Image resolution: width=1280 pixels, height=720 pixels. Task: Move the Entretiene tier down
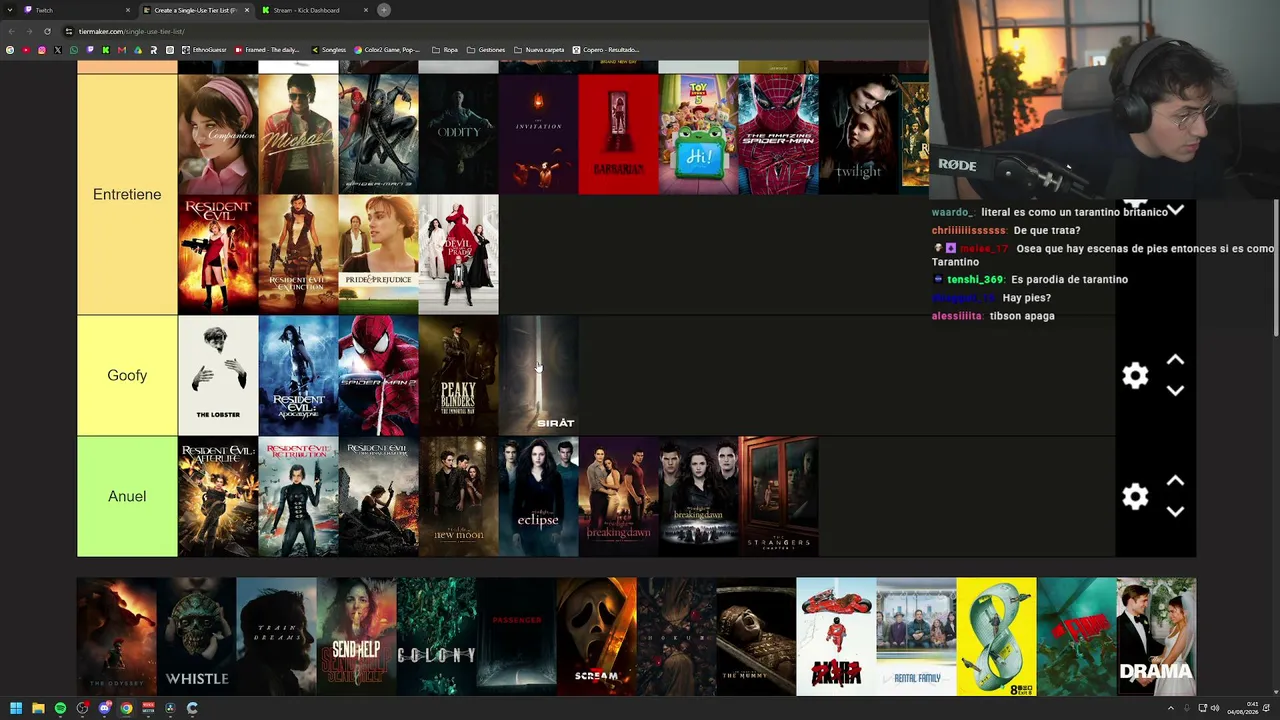pyautogui.click(x=1175, y=210)
